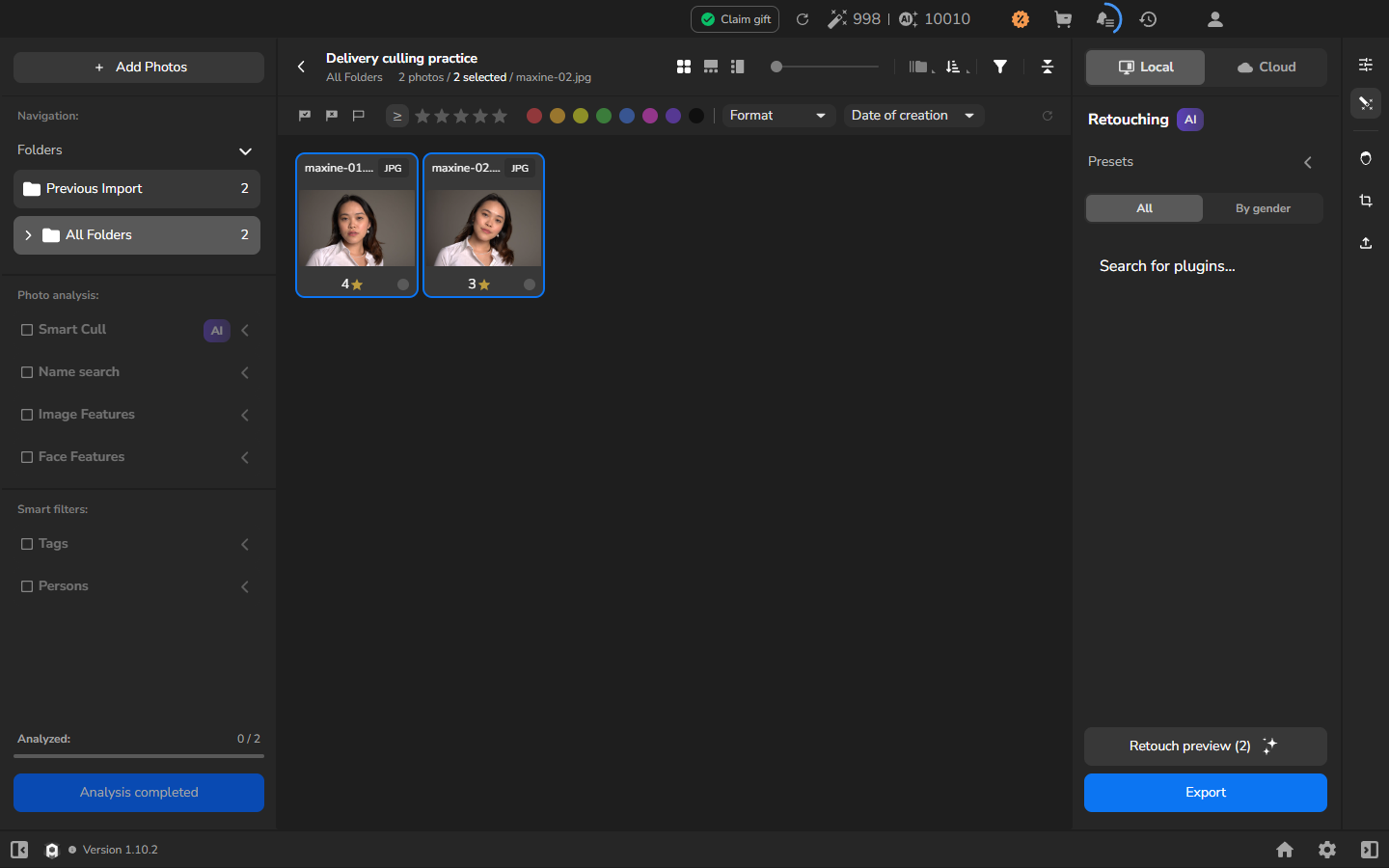Open the history clock icon
This screenshot has height=868, width=1389.
(x=1148, y=19)
